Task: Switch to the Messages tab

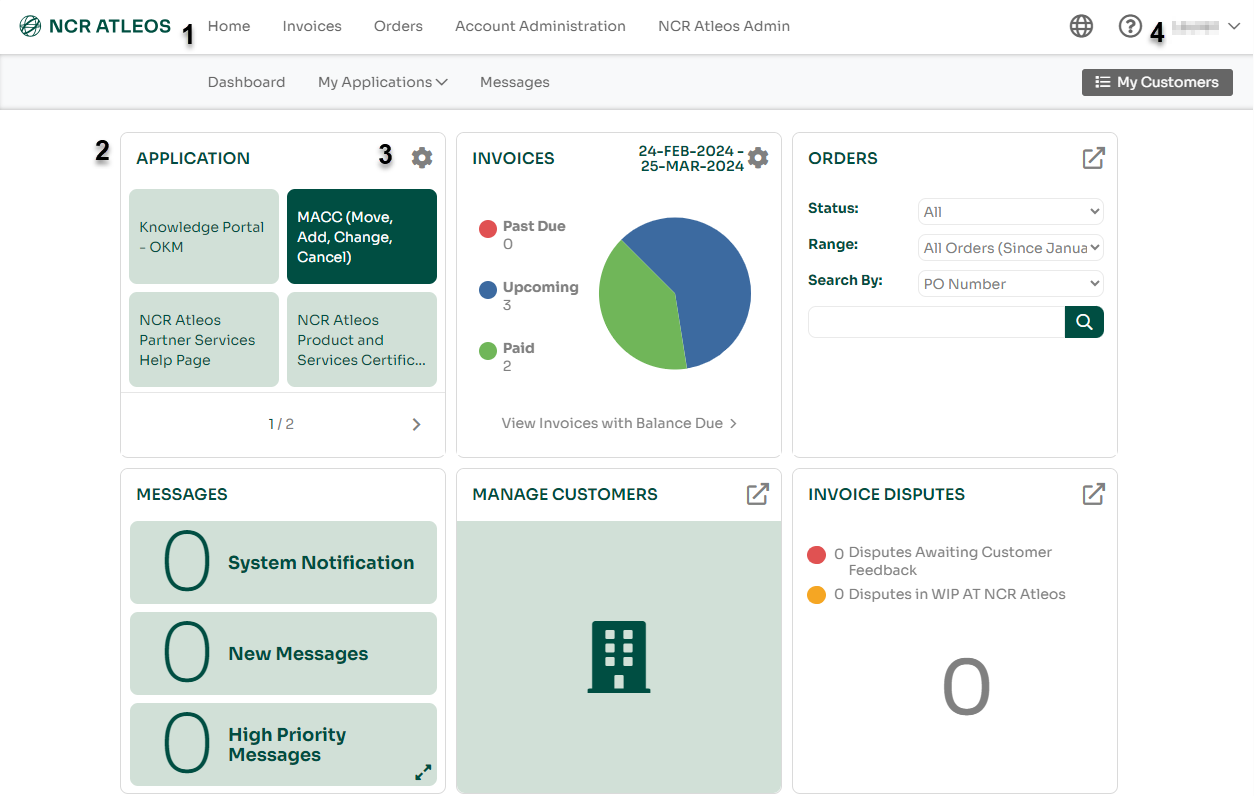Action: pyautogui.click(x=515, y=82)
